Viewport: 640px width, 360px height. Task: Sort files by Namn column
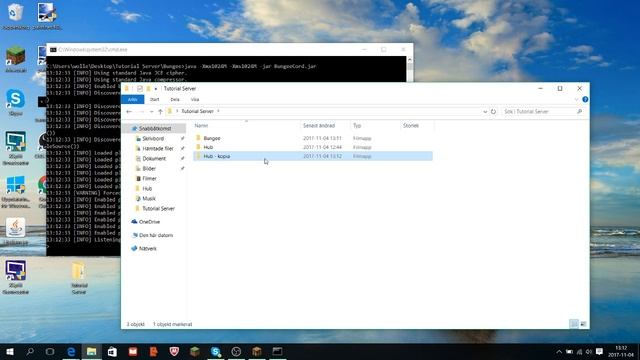246,126
